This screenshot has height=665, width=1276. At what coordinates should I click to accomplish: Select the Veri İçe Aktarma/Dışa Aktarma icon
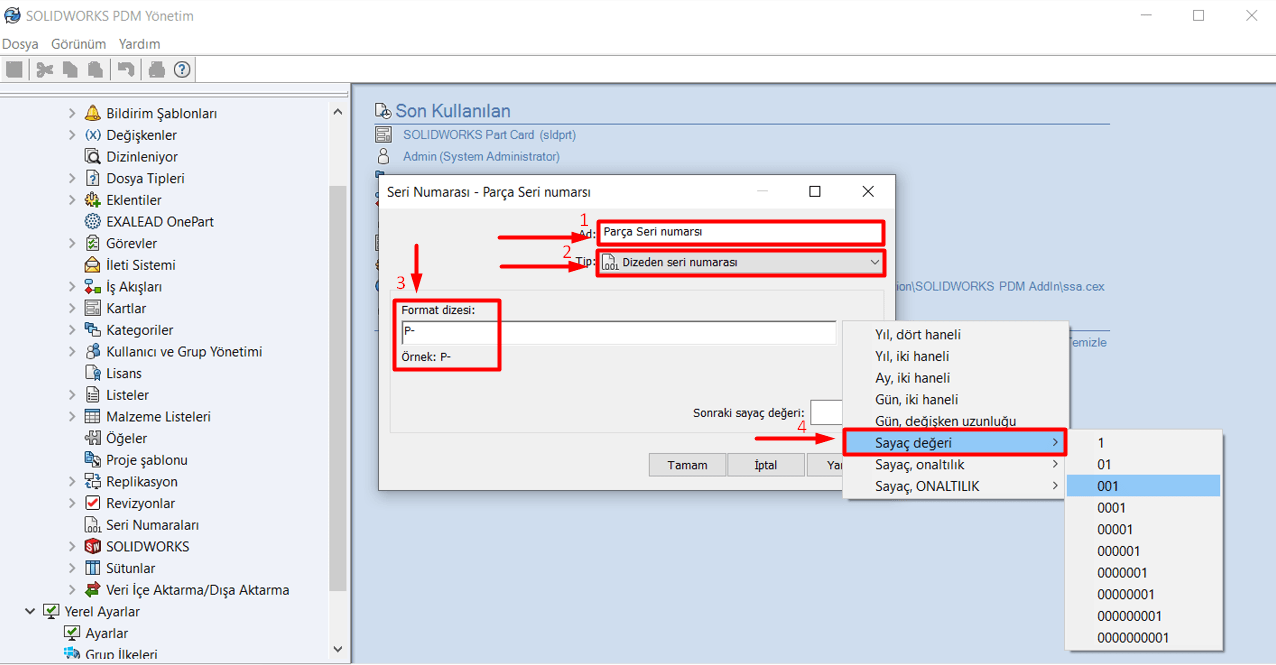point(93,590)
